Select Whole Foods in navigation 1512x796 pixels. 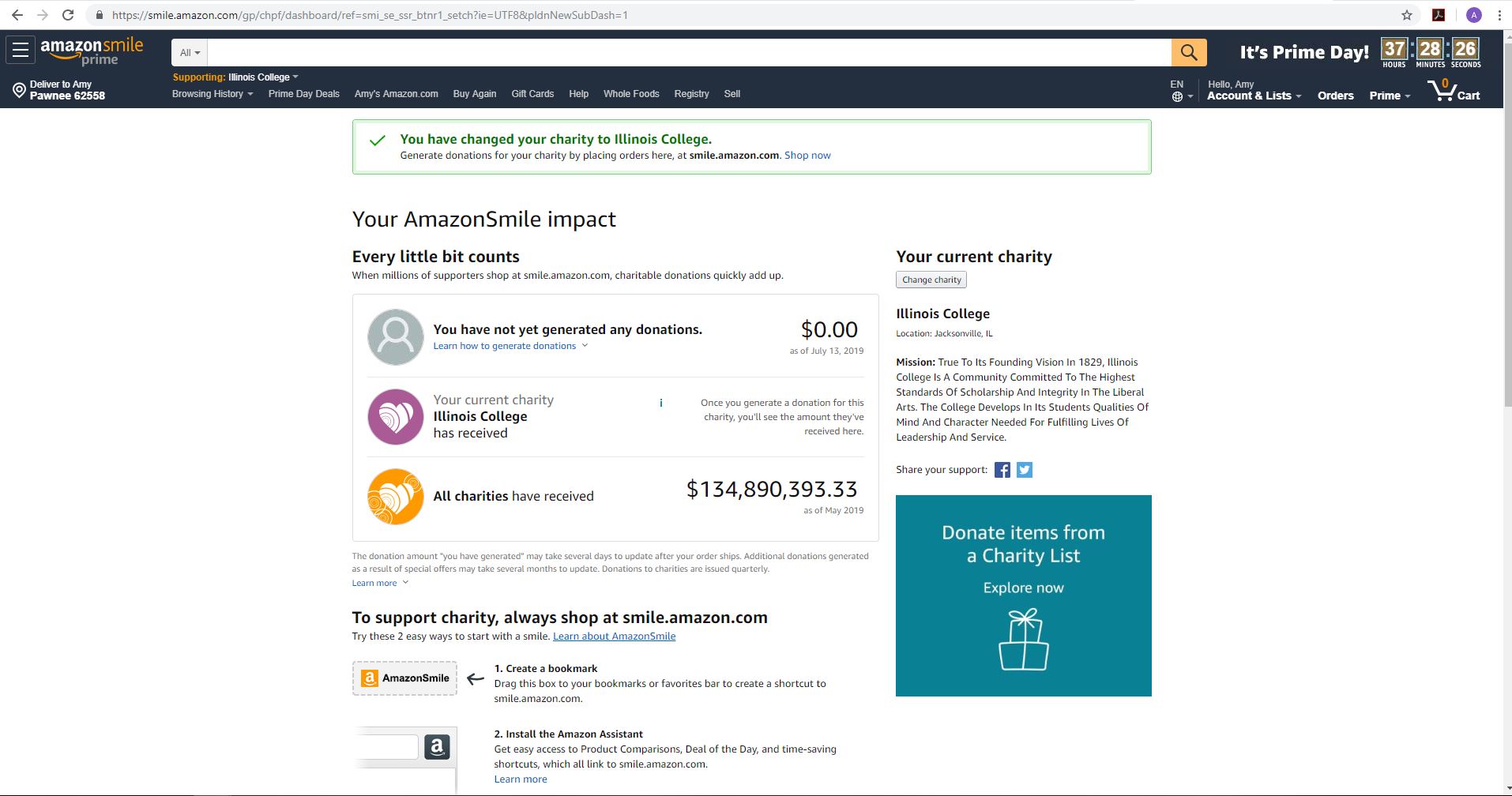click(x=630, y=94)
